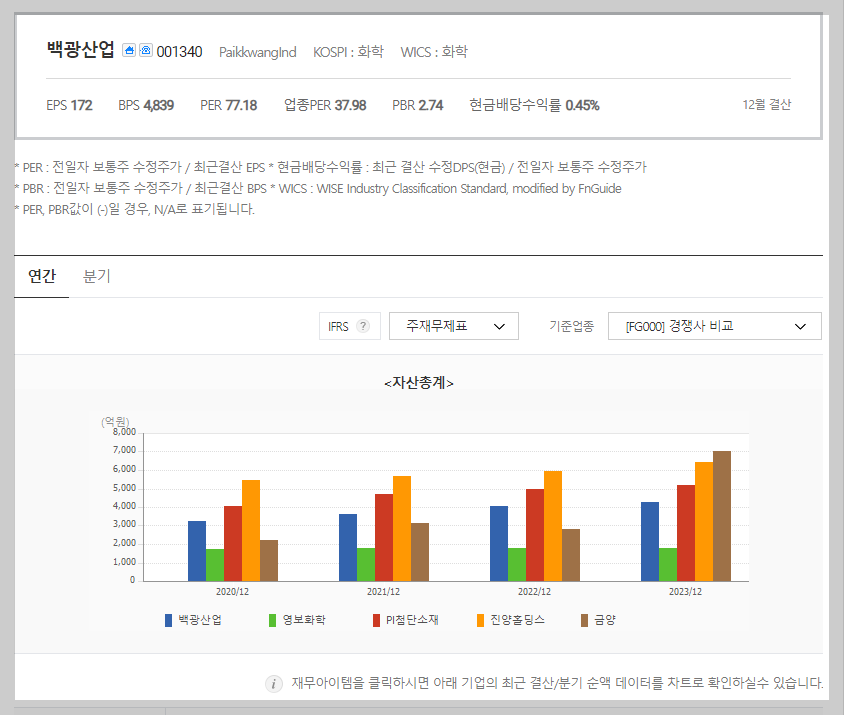Viewport: 844px width, 715px height.
Task: Switch to the 분기 tab
Action: 96,276
